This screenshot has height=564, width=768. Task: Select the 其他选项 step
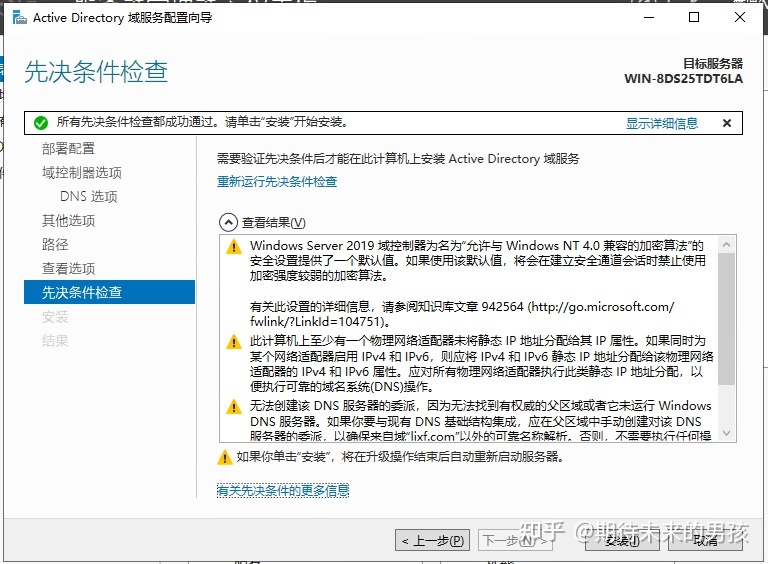pyautogui.click(x=69, y=220)
